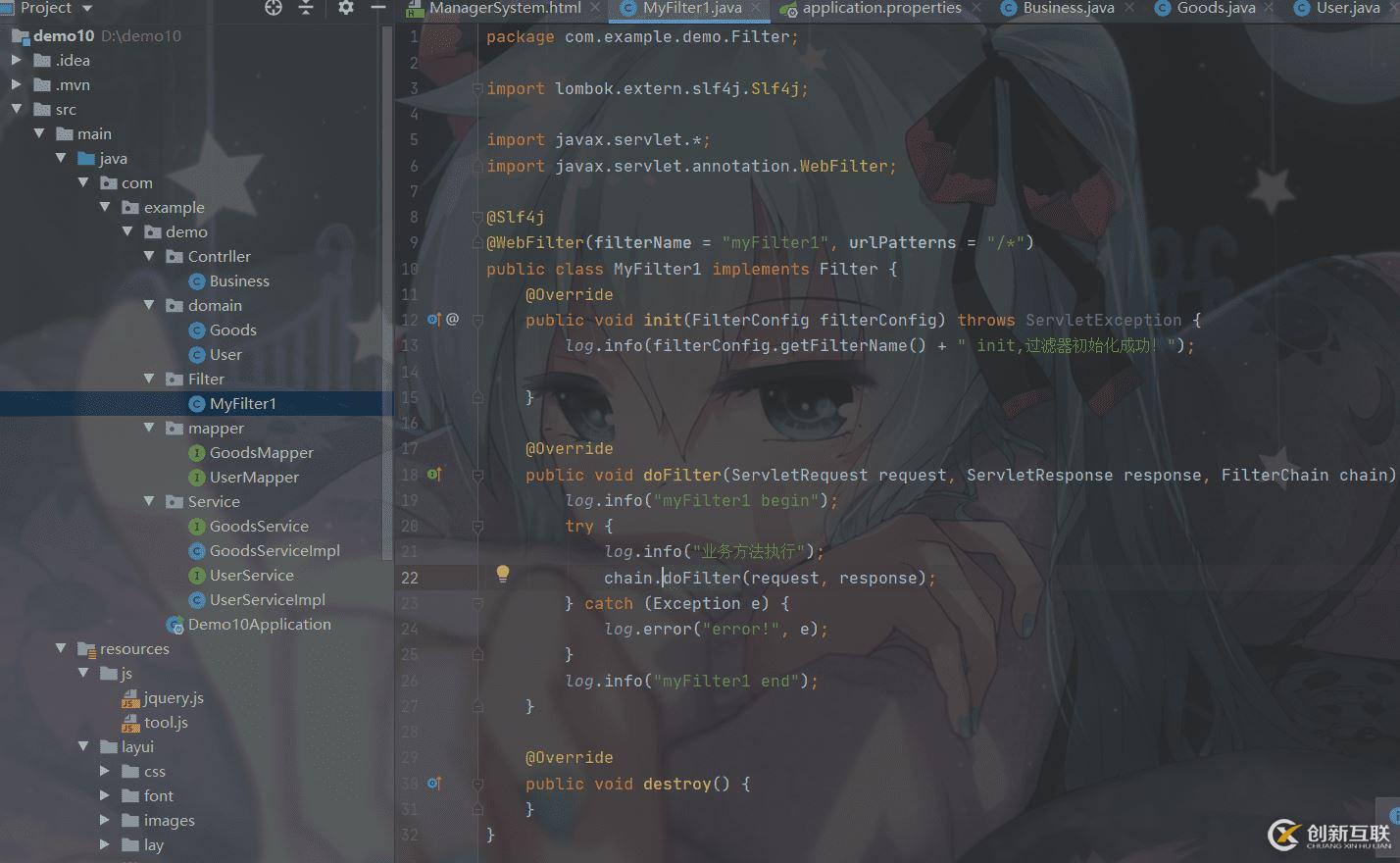
Task: Select Goods class icon in tree
Action: [x=197, y=330]
